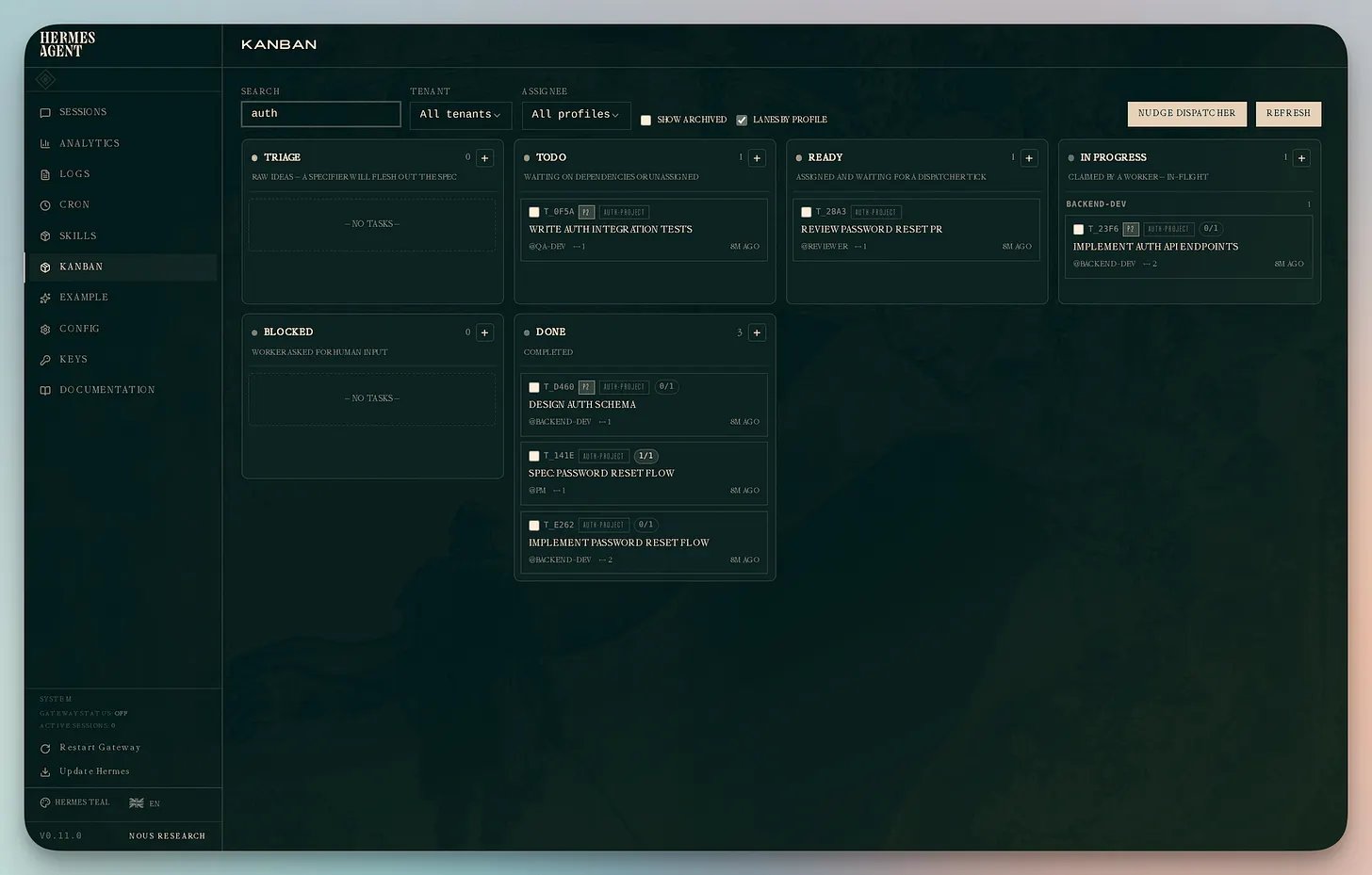Add a task to the Blocked lane
The image size is (1372, 875).
point(484,332)
